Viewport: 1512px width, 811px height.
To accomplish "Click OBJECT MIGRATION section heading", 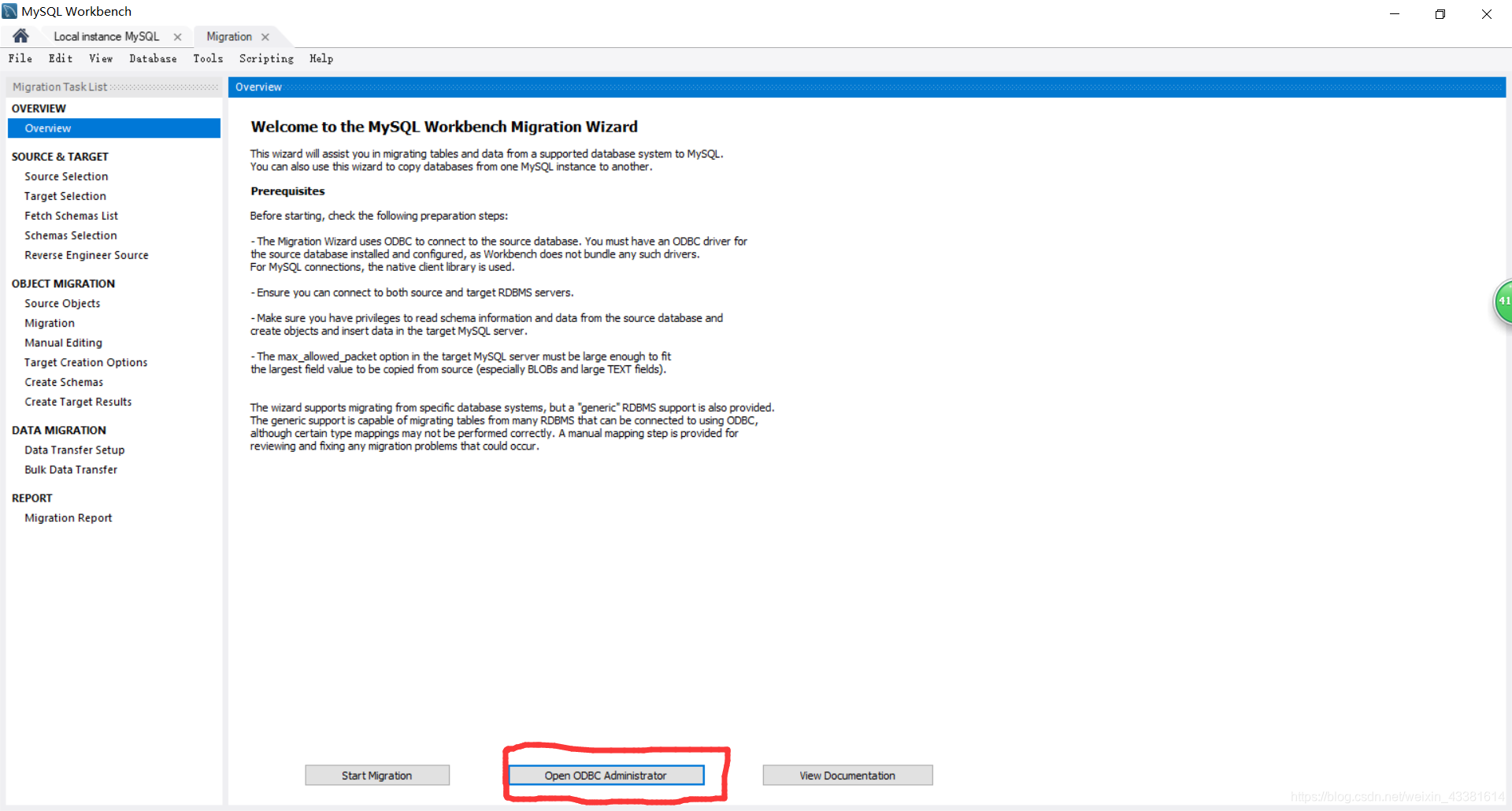I will coord(63,283).
